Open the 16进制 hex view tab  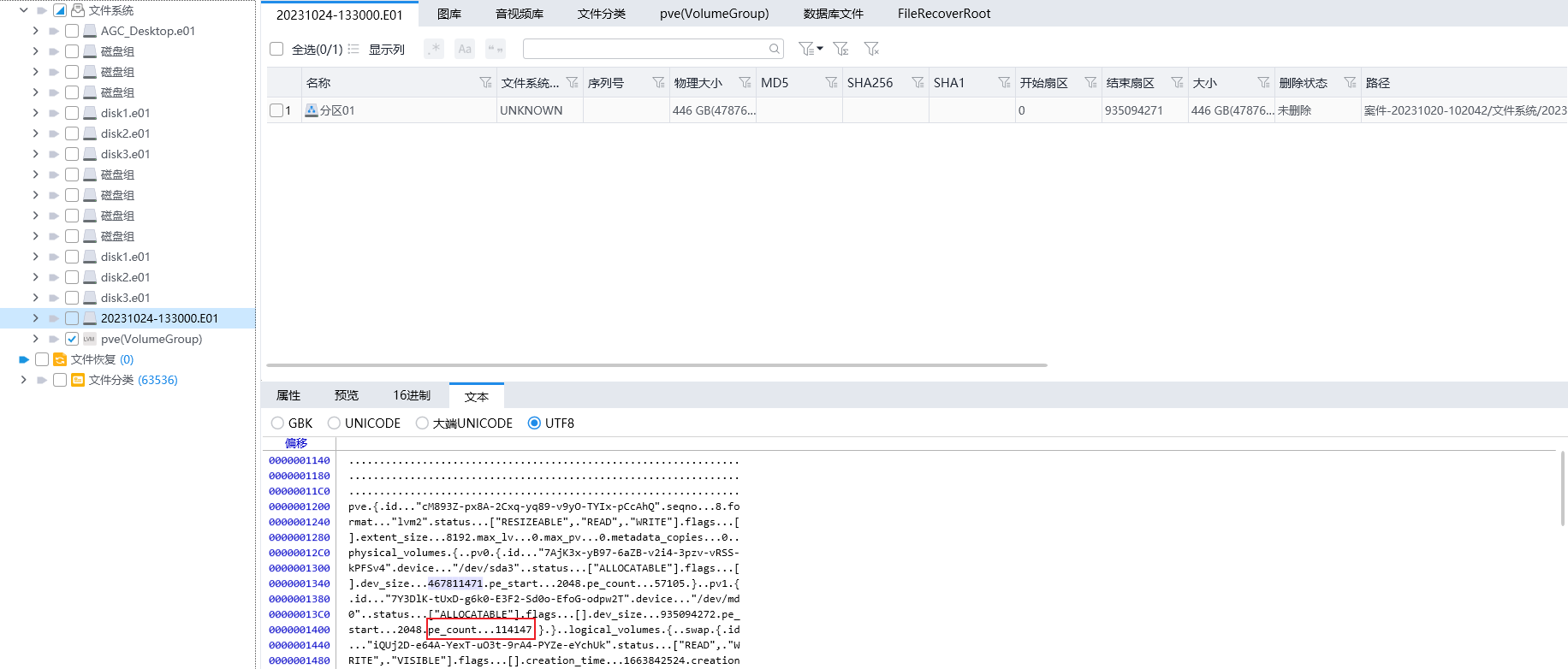[x=412, y=395]
